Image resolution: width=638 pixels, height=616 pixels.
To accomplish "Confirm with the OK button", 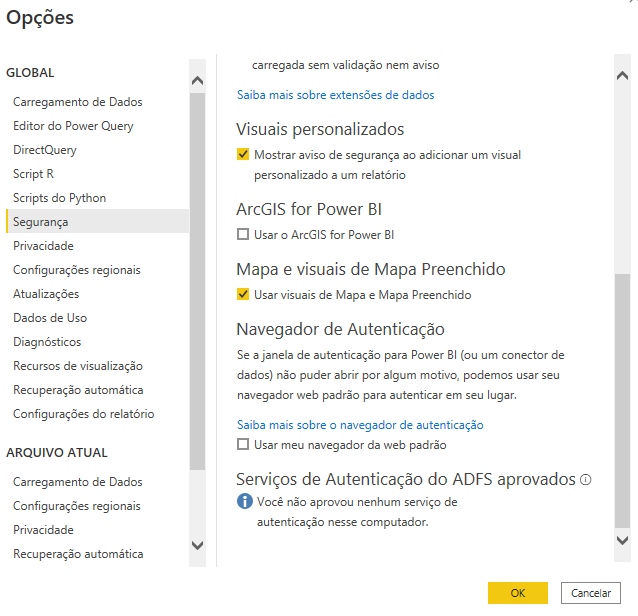I will [518, 593].
